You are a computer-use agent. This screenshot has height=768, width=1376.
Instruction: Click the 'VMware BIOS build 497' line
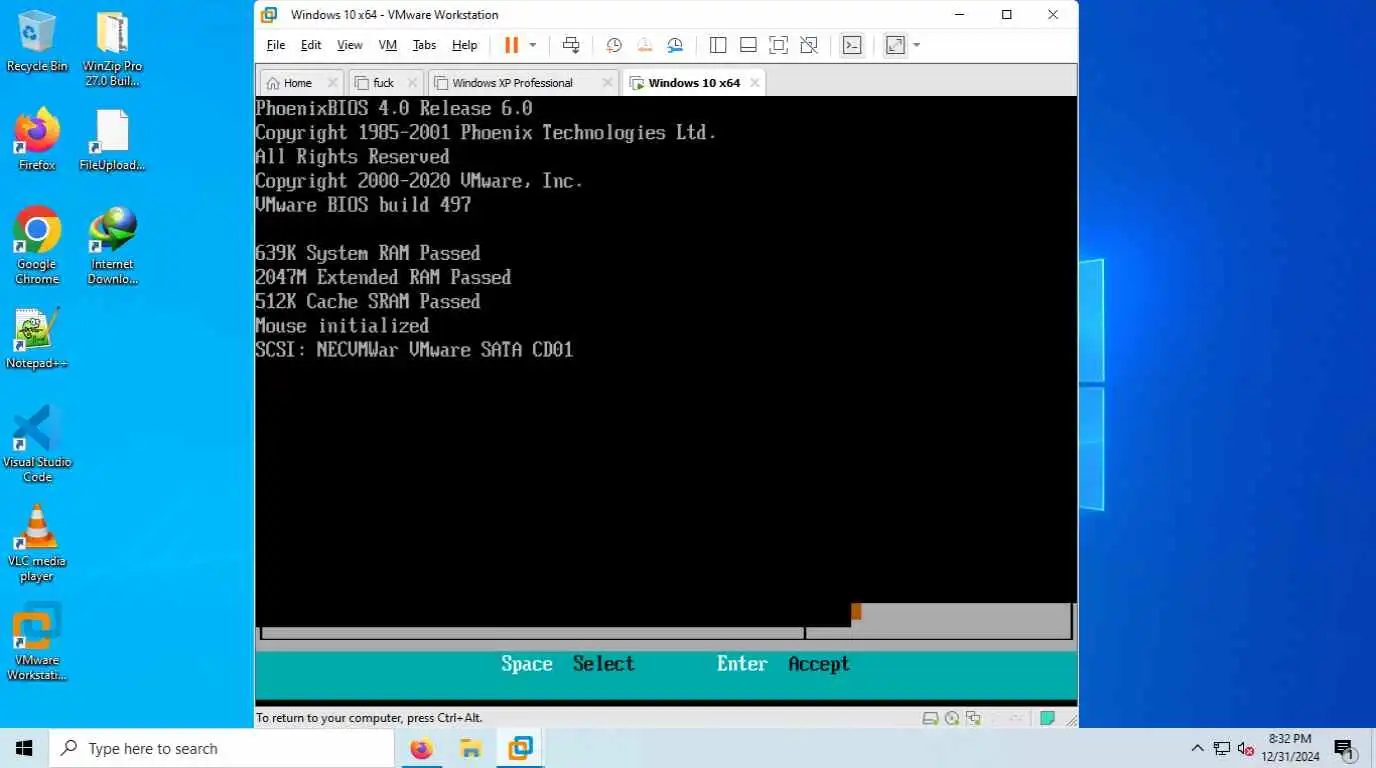coord(363,204)
